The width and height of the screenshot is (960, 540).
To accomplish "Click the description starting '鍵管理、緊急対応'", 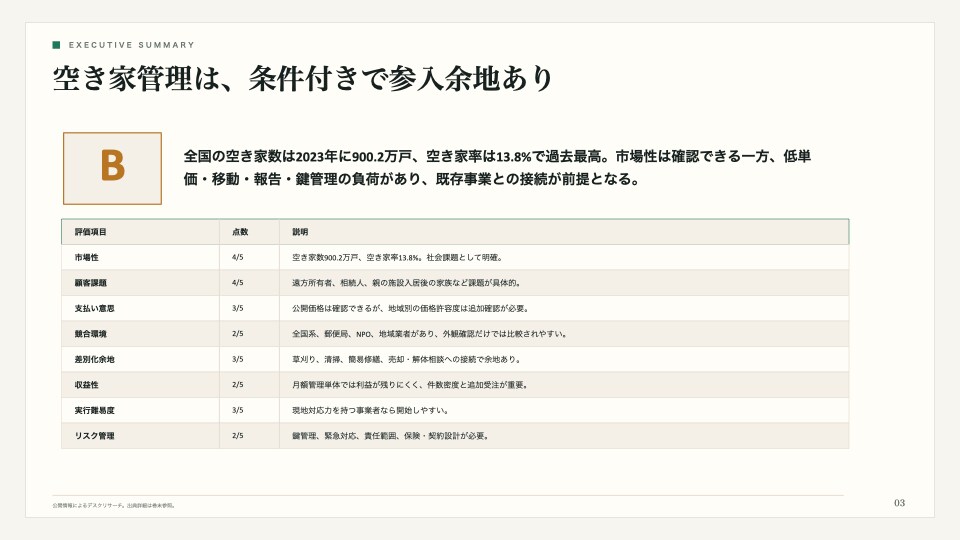I will [x=391, y=436].
